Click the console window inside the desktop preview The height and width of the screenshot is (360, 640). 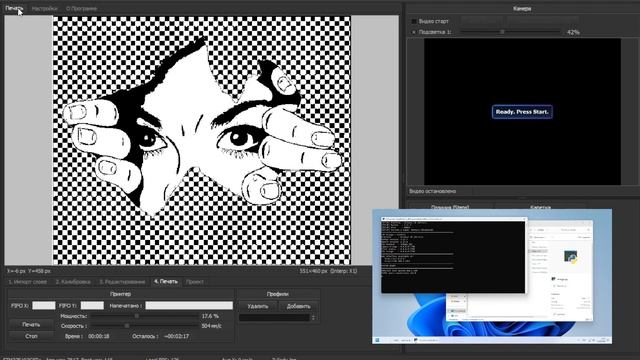[453, 256]
